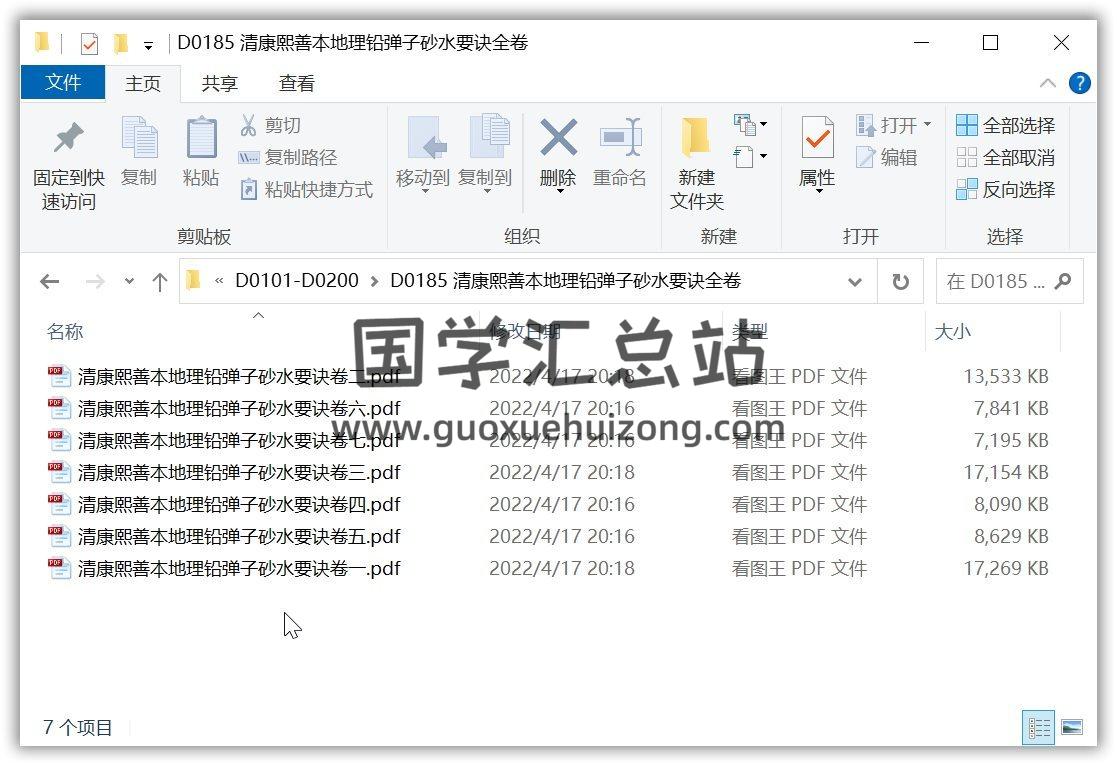The width and height of the screenshot is (1117, 766).
Task: Click the Edit (编辑) item
Action: [886, 157]
